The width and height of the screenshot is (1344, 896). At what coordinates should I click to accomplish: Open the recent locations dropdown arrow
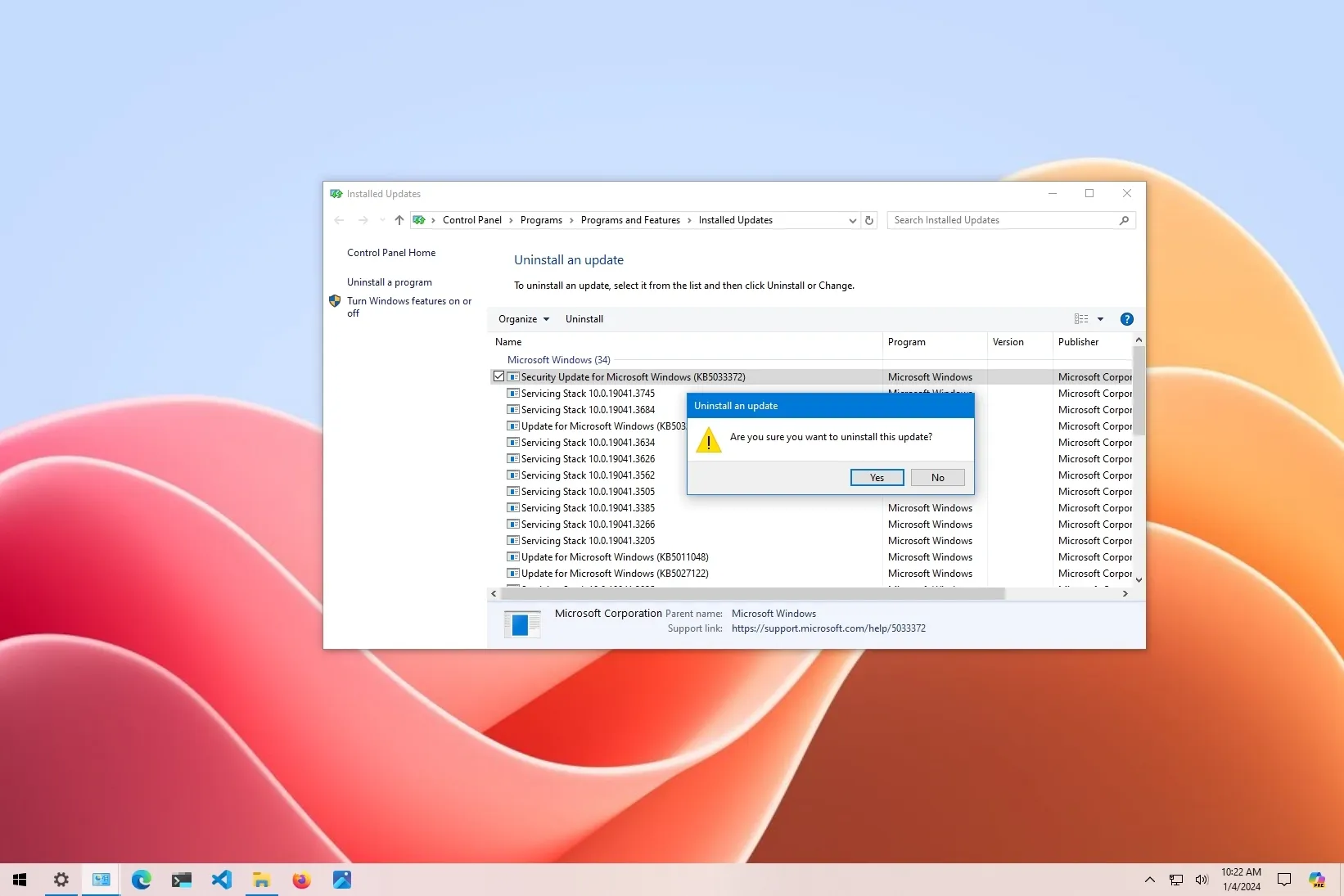click(x=382, y=220)
